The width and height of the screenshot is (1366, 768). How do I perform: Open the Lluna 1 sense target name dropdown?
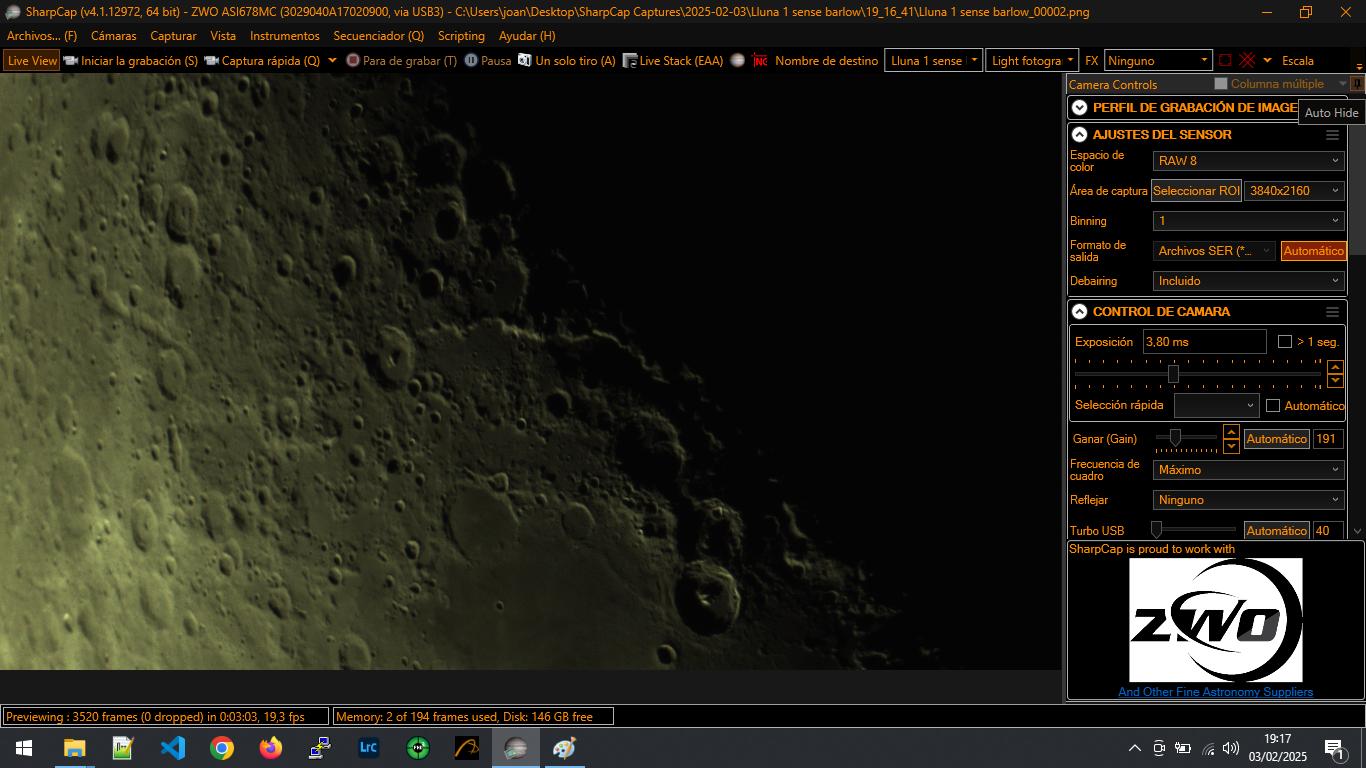[933, 61]
